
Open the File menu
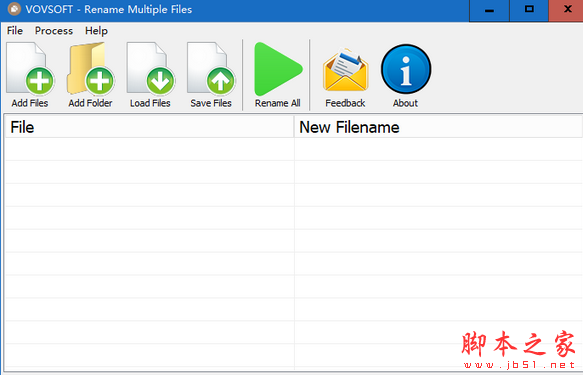(15, 30)
